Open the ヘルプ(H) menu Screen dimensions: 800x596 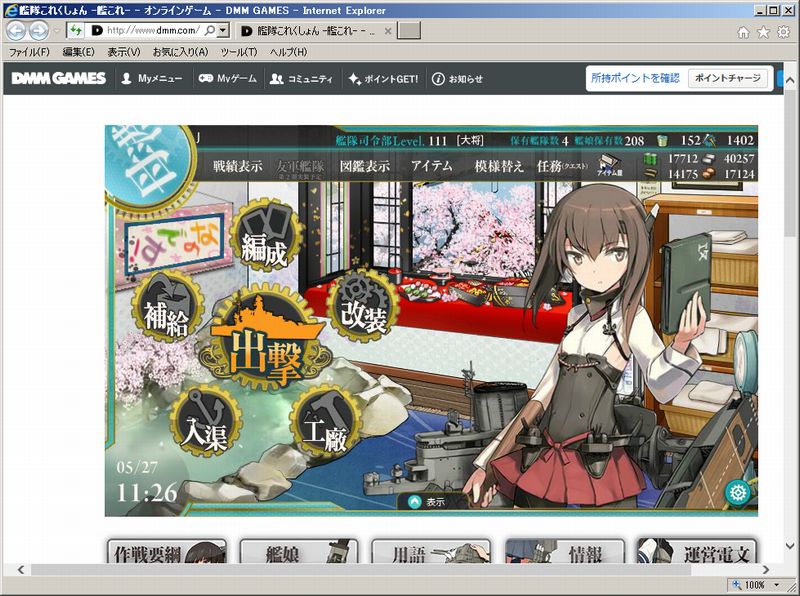[x=289, y=52]
